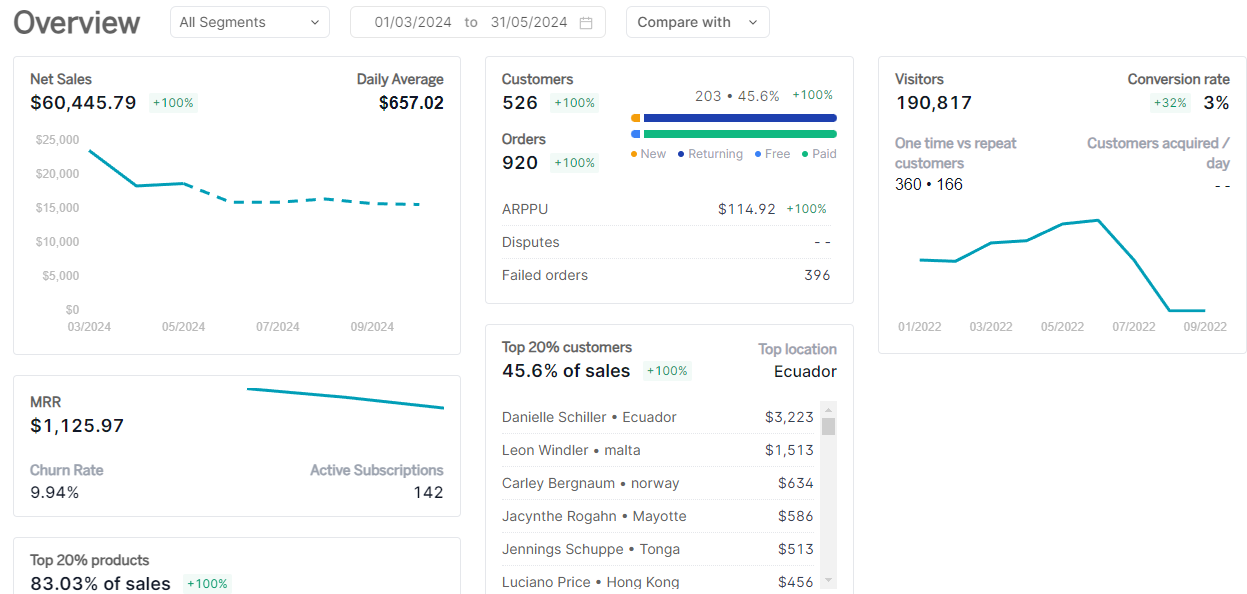Viewport: 1247px width, 594px height.
Task: Click the 83.03% of sales heading
Action: [100, 583]
